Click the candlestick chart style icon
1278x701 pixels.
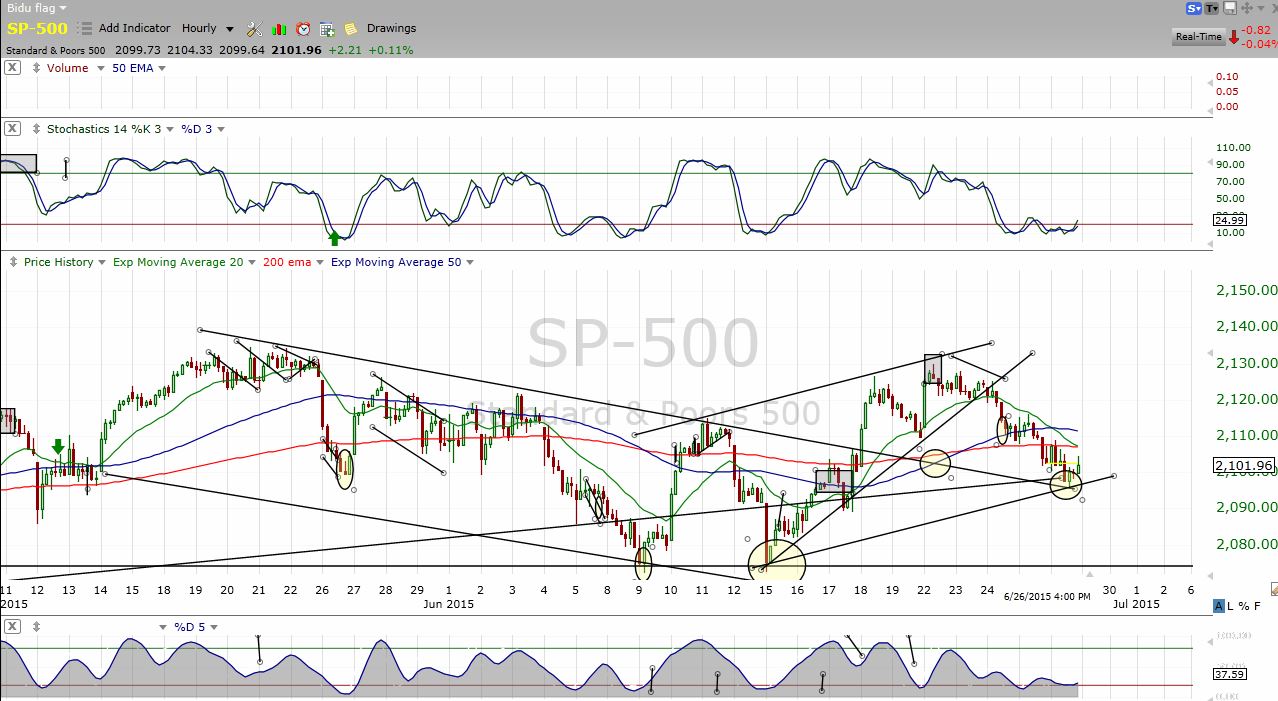coord(280,29)
